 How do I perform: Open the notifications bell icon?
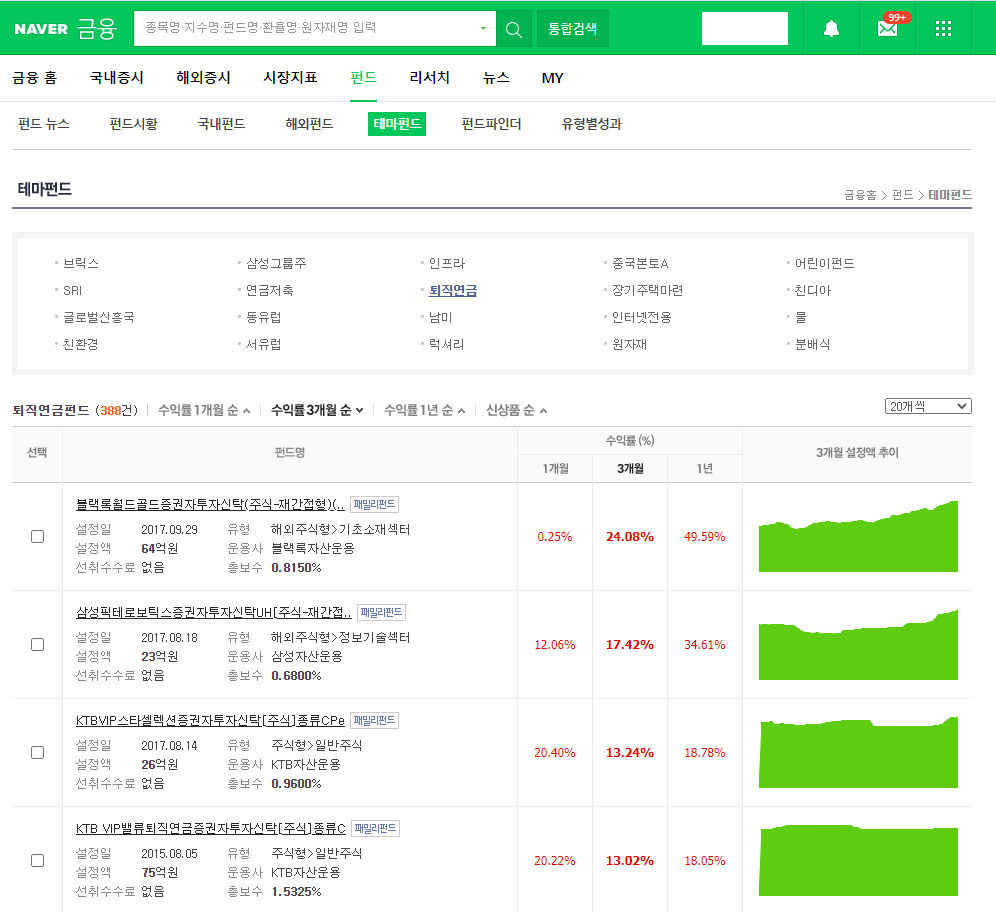[x=831, y=29]
